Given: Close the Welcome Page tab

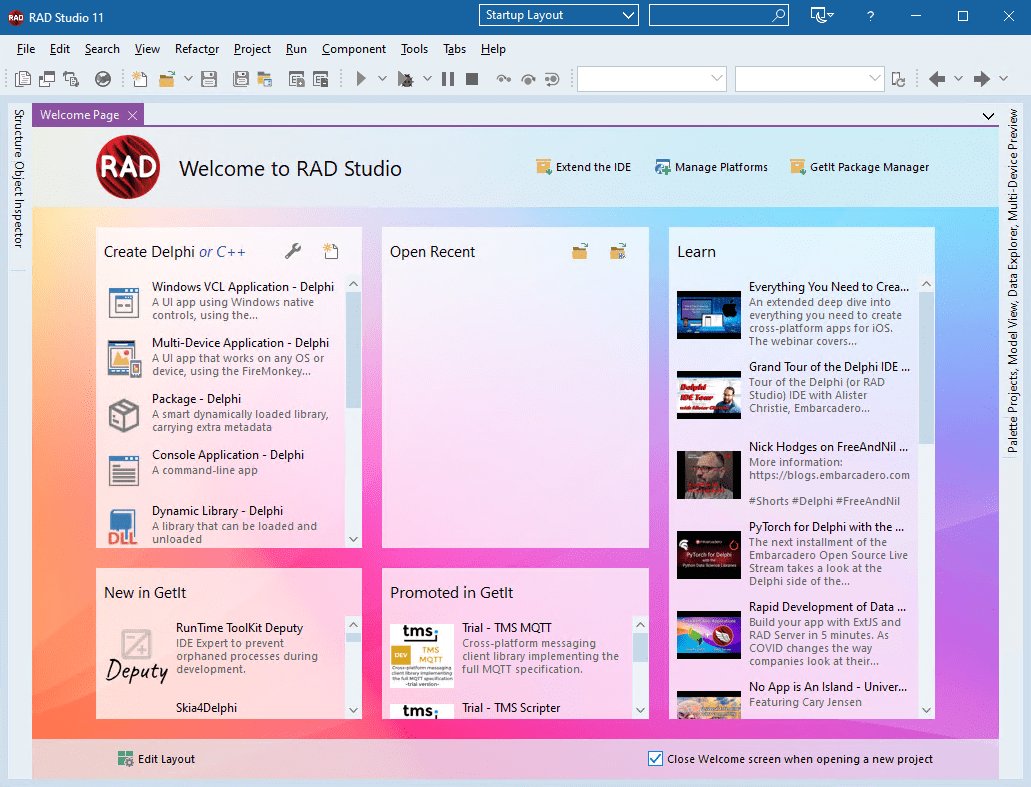Looking at the screenshot, I should tap(133, 116).
